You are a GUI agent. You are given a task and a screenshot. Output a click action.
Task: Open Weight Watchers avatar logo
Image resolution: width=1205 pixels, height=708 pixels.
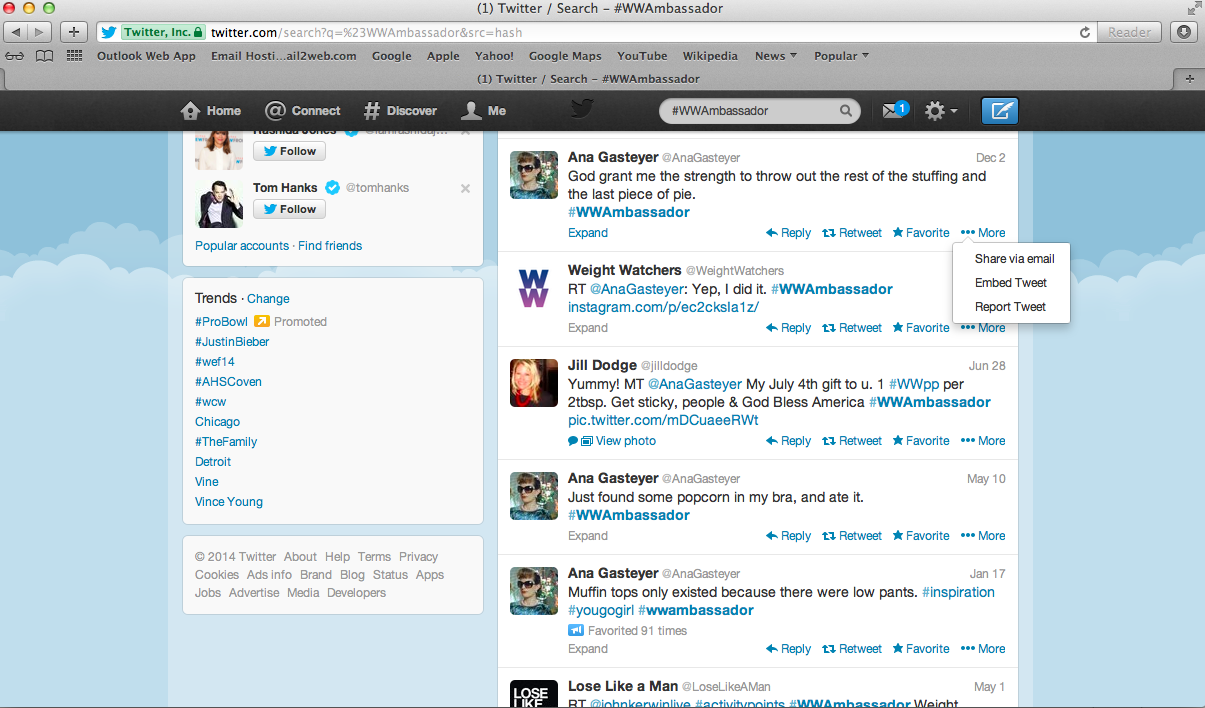click(x=534, y=287)
